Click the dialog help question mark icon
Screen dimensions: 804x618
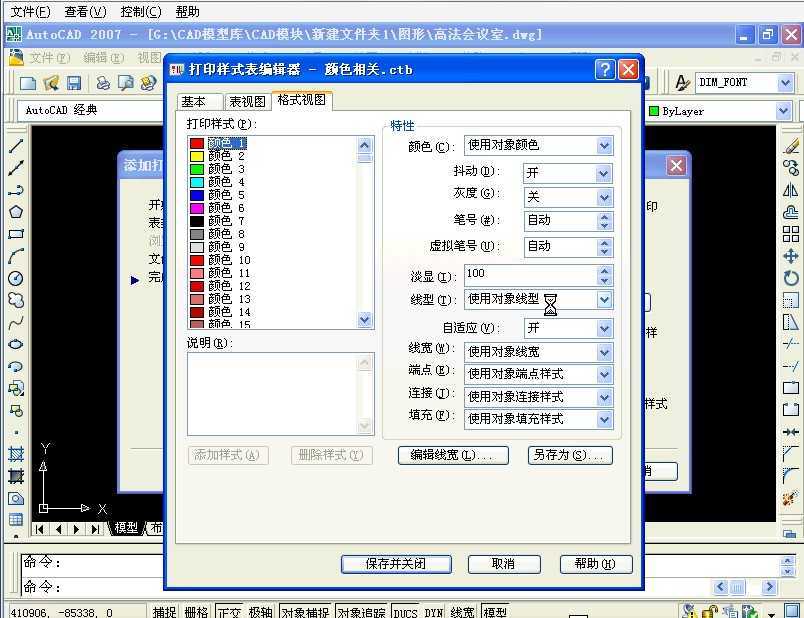click(605, 69)
